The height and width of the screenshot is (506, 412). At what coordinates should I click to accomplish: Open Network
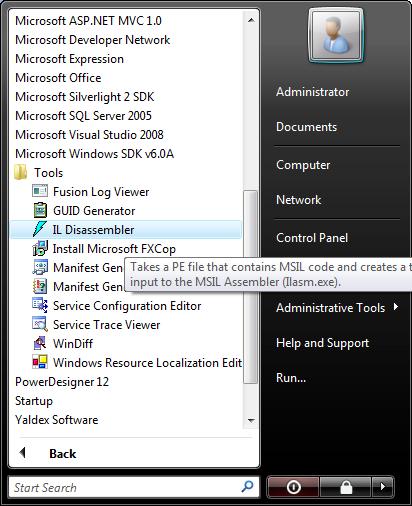click(x=299, y=200)
